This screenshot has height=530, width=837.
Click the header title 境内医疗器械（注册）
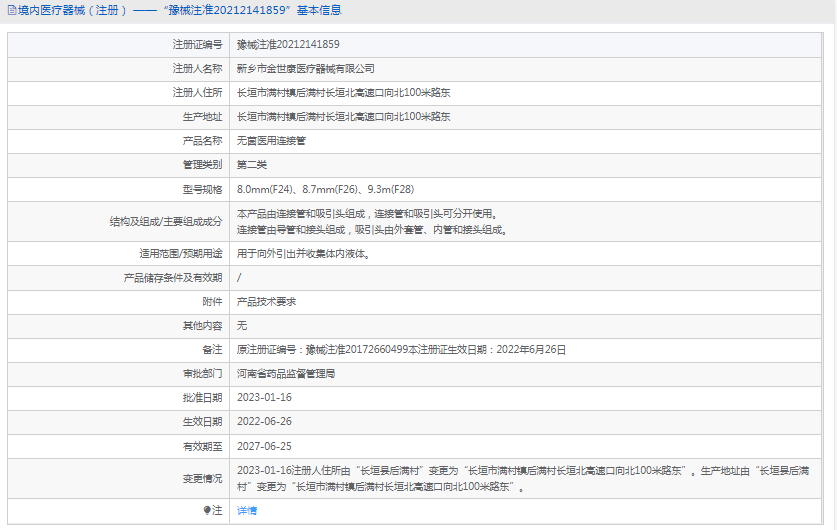[73, 11]
